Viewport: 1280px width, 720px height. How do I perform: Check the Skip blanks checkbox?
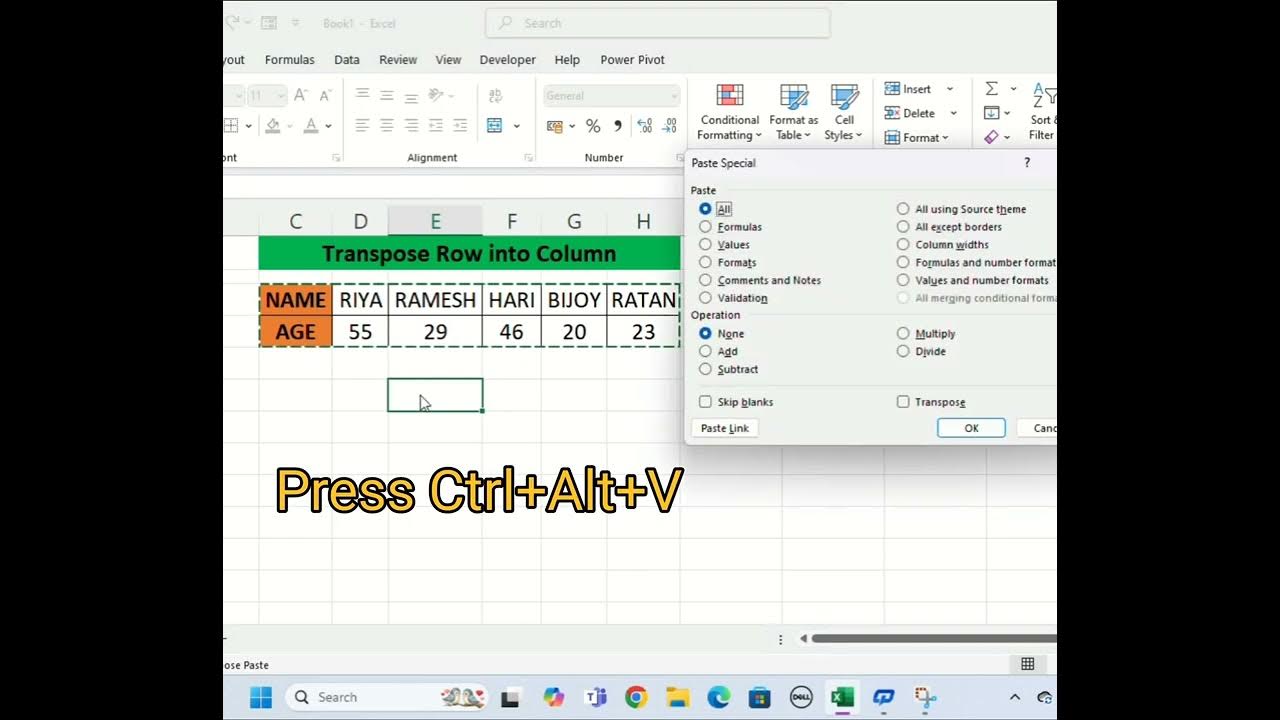click(705, 402)
